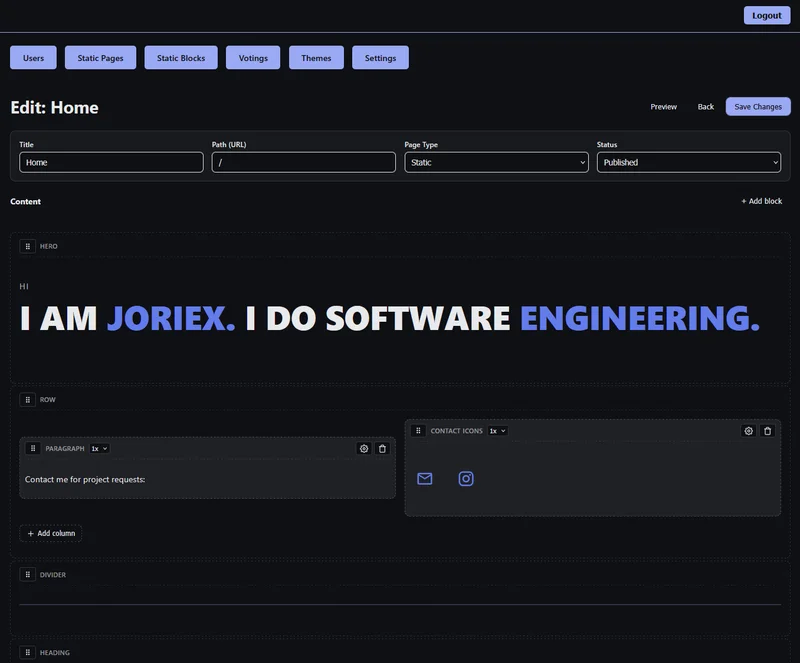The width and height of the screenshot is (800, 663).
Task: Grab the Paragraph block drag handle
Action: (33, 448)
